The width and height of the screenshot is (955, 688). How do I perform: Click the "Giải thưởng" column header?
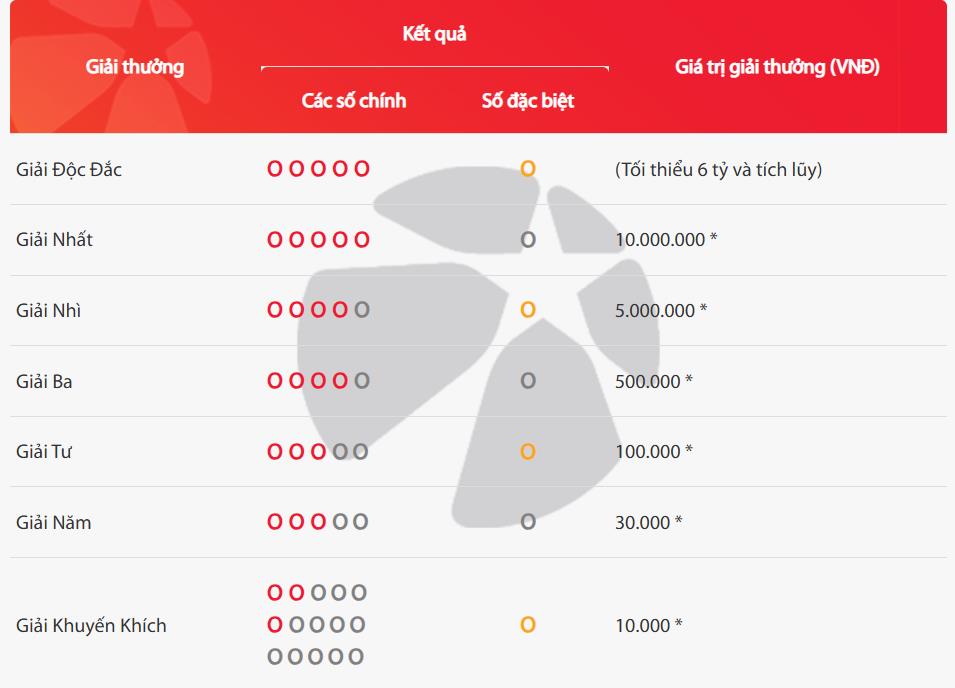(x=135, y=67)
